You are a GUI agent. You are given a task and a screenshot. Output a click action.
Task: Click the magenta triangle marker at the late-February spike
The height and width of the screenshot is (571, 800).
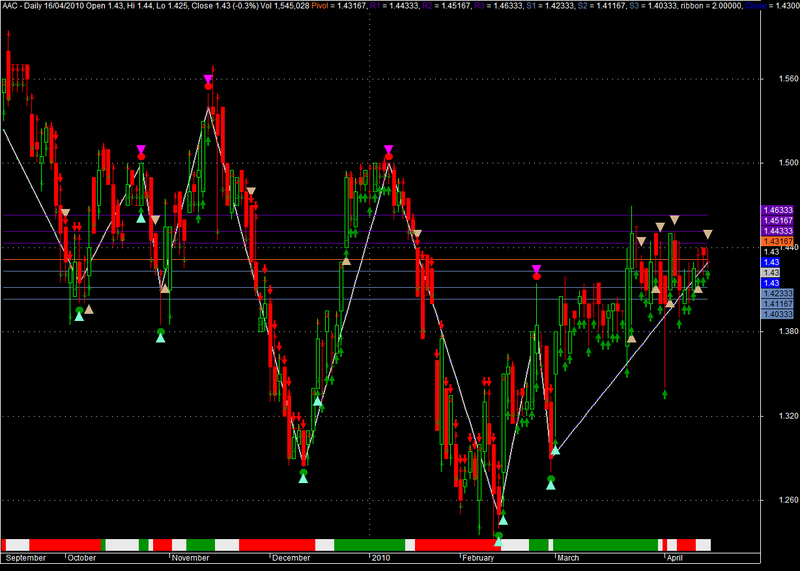pos(536,269)
